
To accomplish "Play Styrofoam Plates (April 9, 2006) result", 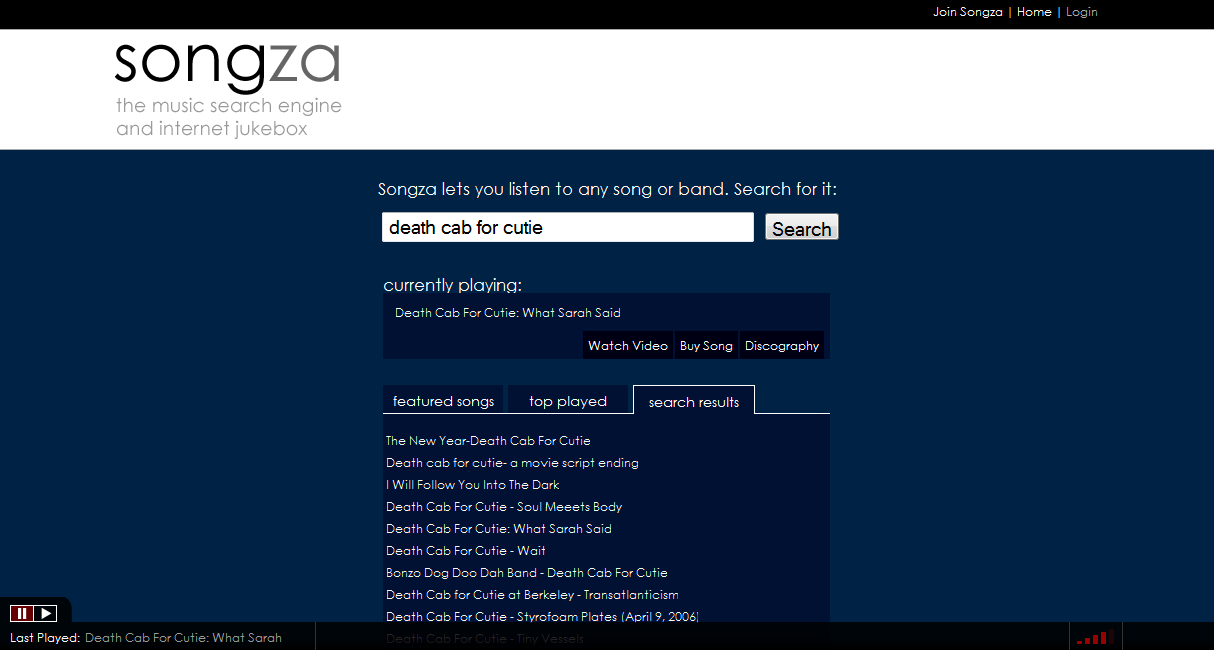I will pyautogui.click(x=542, y=617).
